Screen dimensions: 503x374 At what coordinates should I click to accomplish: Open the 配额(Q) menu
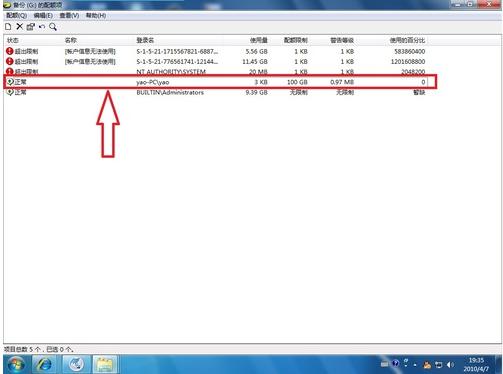pyautogui.click(x=17, y=16)
